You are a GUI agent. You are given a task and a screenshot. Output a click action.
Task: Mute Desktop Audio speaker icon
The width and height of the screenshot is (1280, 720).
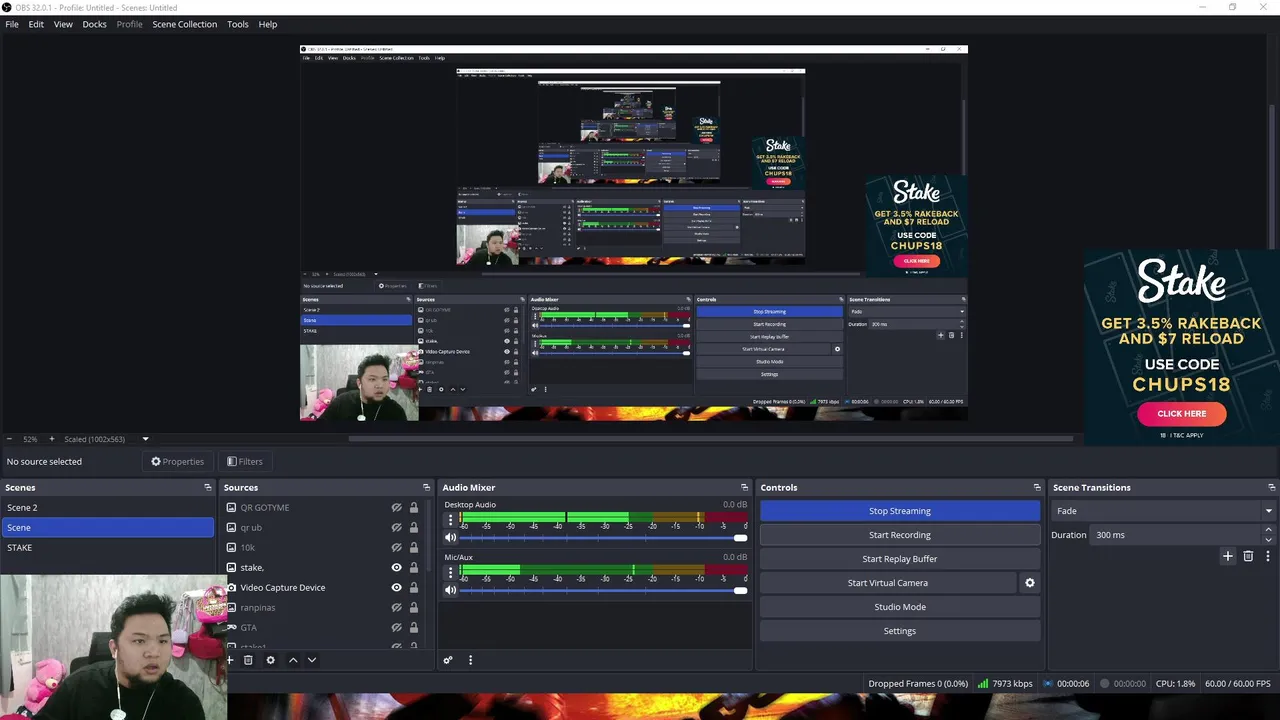[x=450, y=538]
